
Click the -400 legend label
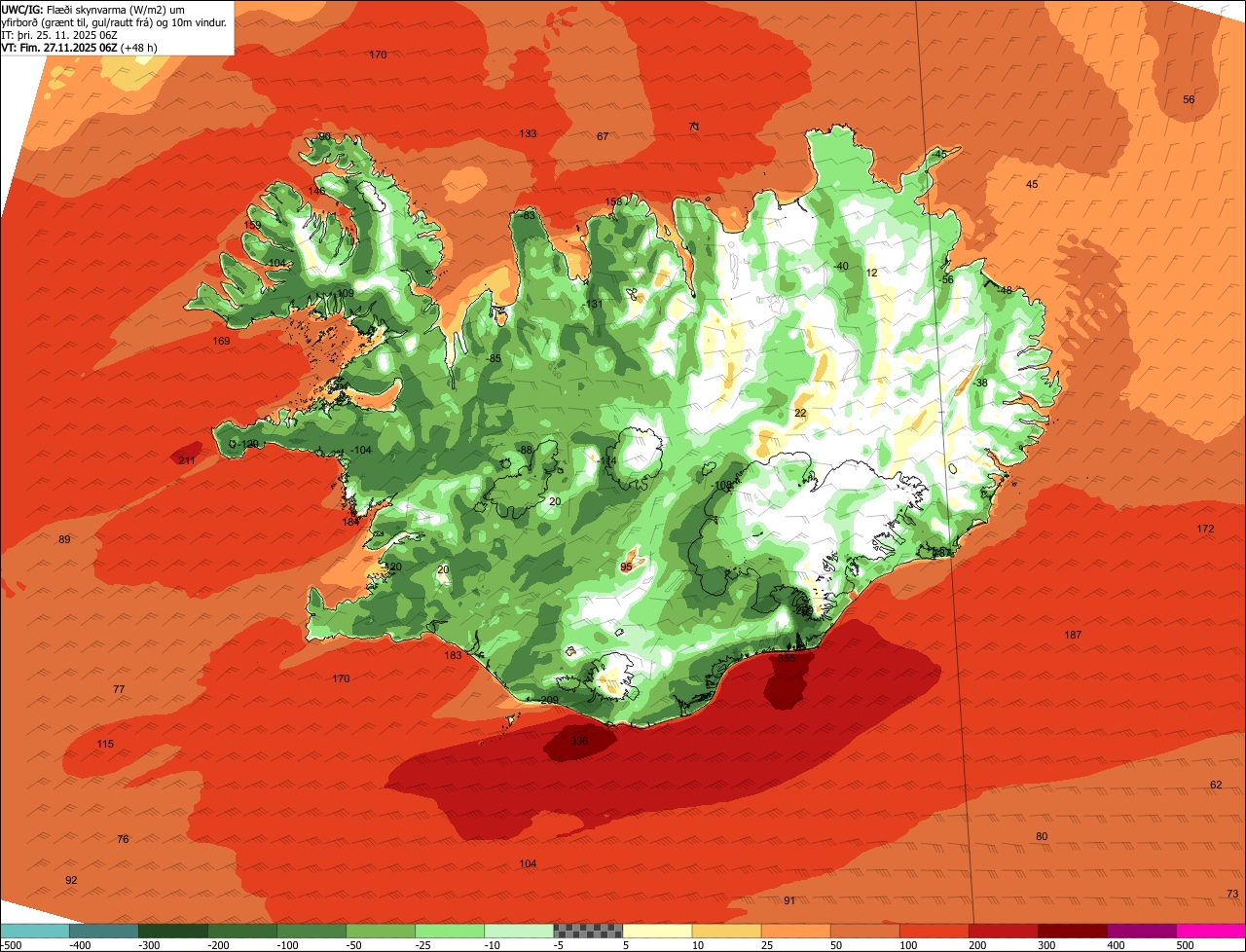point(78,944)
